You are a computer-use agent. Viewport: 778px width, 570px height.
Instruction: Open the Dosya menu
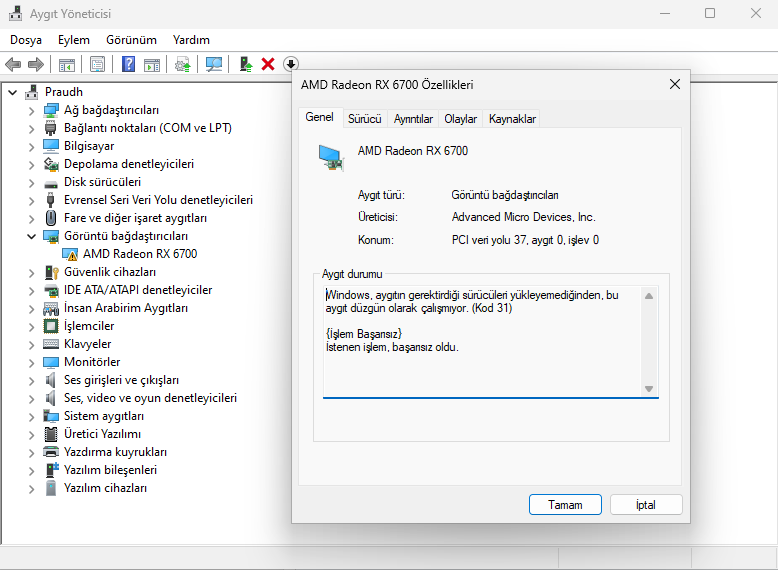(x=26, y=40)
